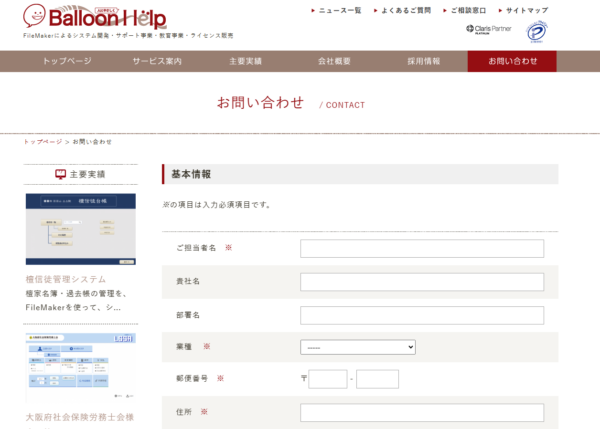
Task: Focus the 部署名 input field
Action: [x=422, y=315]
